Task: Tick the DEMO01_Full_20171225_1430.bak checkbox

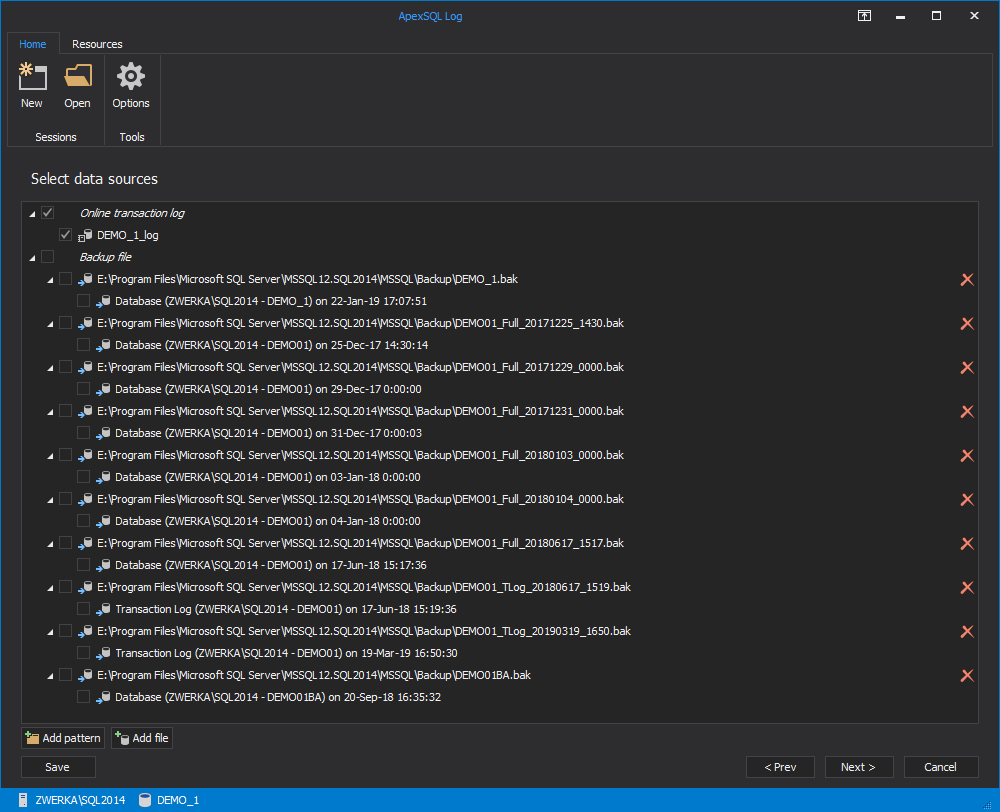Action: (65, 323)
